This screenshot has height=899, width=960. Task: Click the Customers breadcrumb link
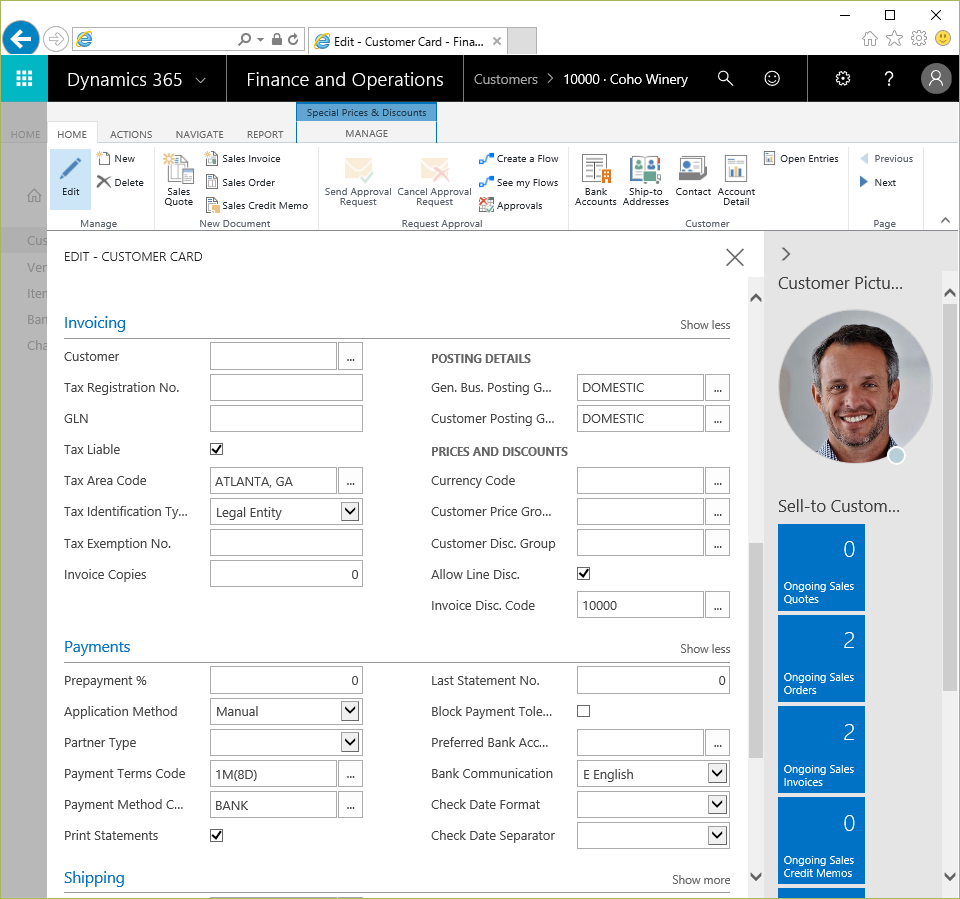[506, 79]
